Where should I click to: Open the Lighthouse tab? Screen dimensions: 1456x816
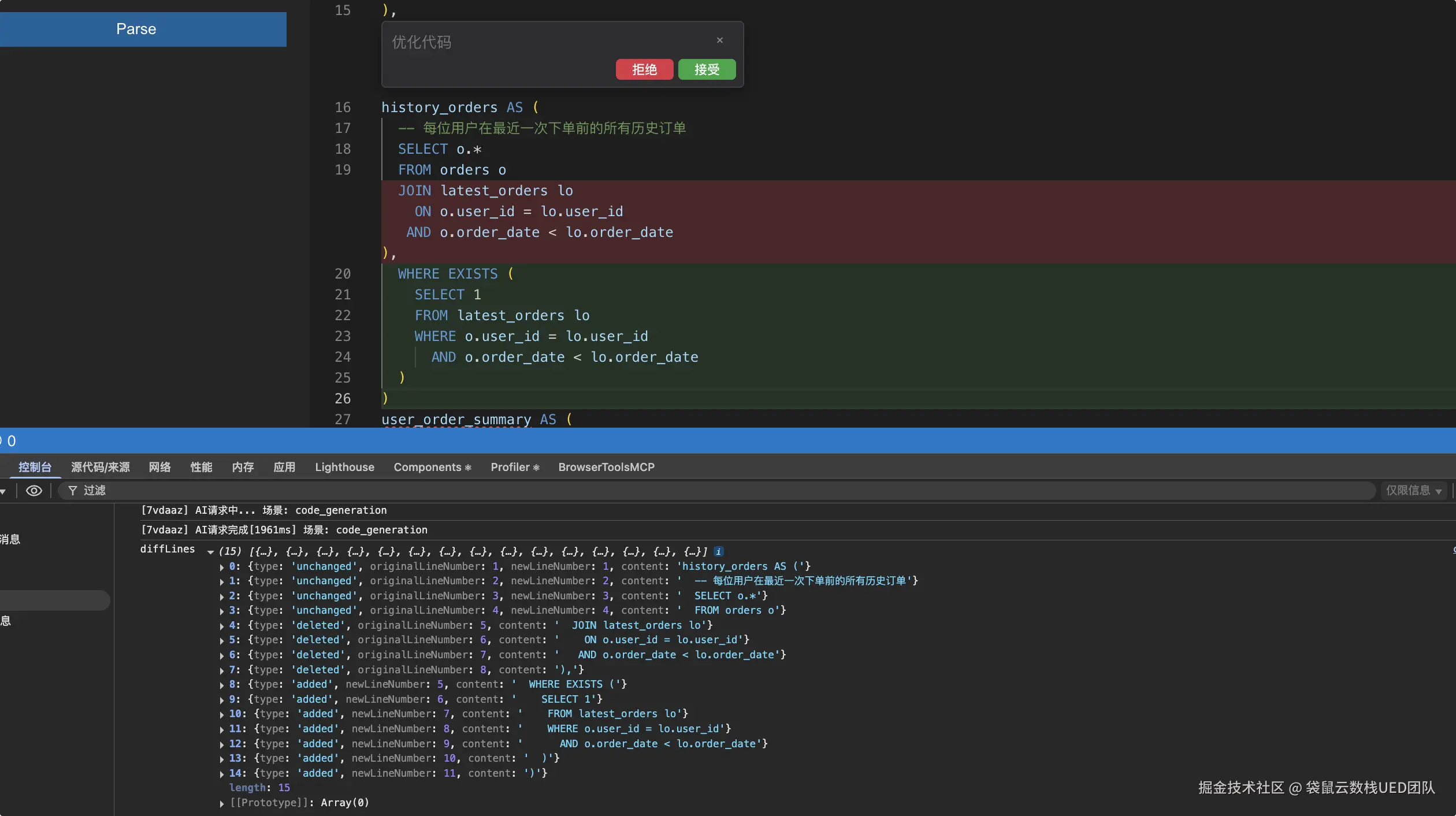[x=344, y=467]
